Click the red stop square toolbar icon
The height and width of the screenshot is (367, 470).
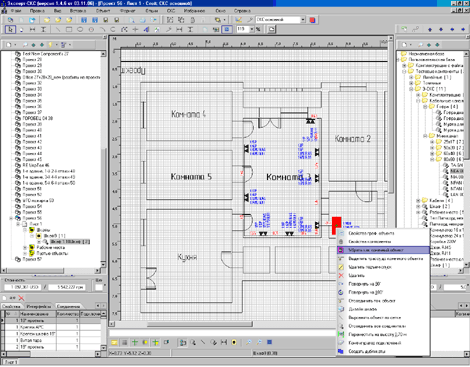(x=312, y=20)
